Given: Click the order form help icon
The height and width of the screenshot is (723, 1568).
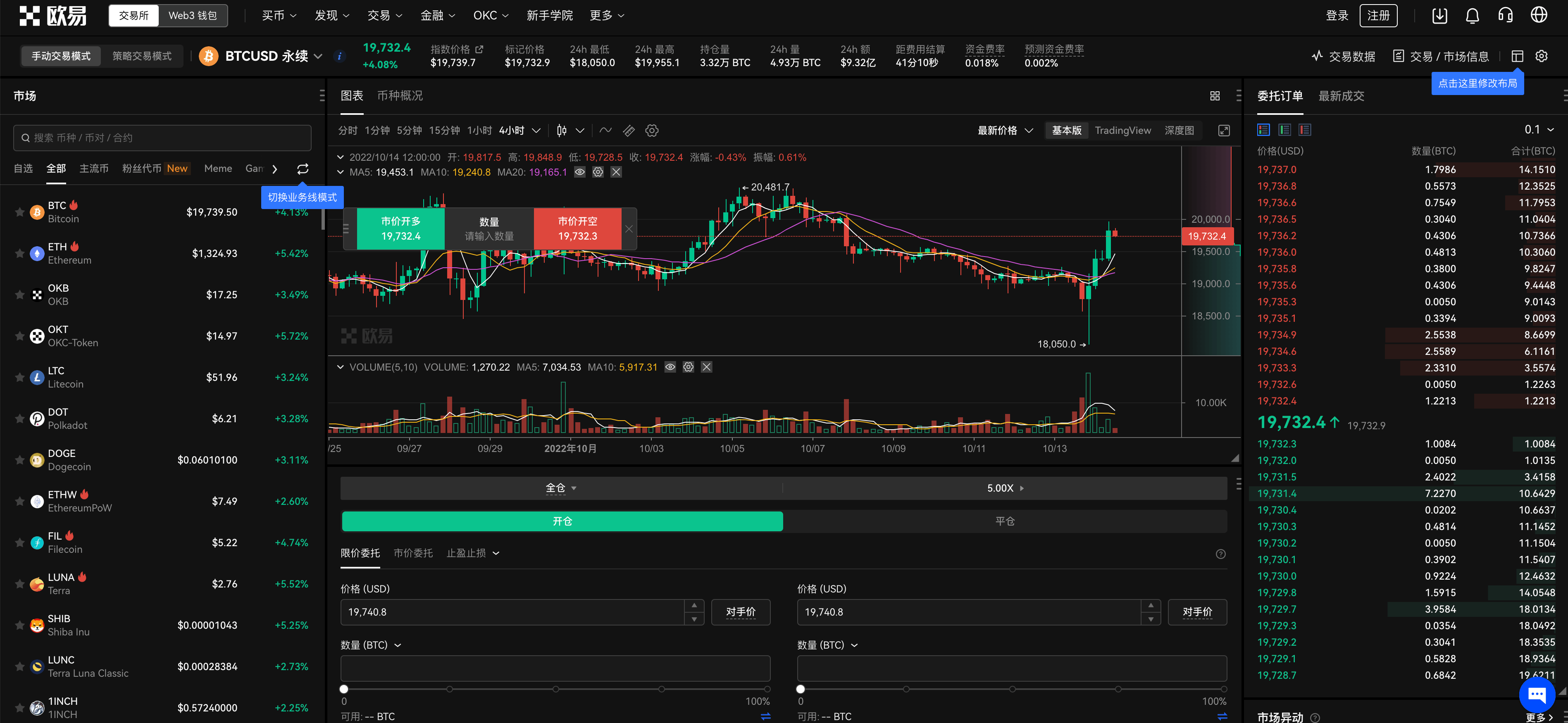Looking at the screenshot, I should (1220, 554).
